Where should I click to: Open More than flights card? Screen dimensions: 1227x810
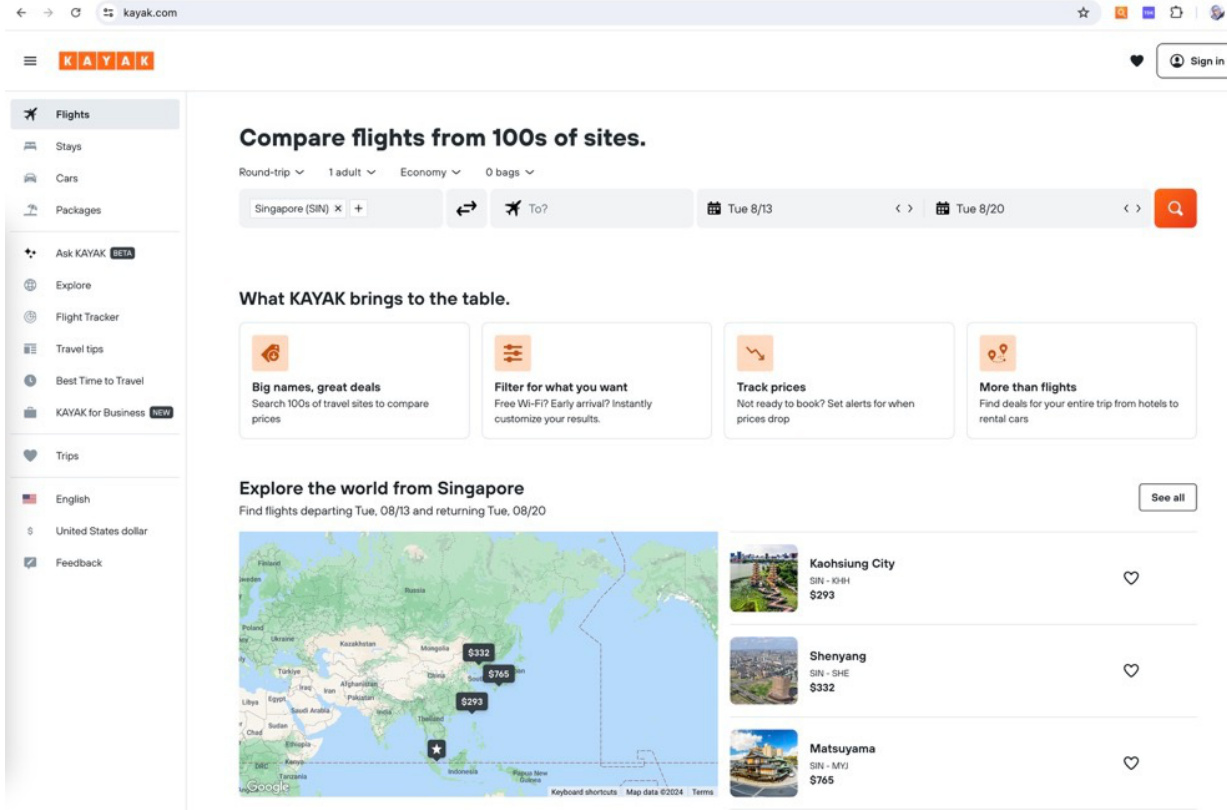pyautogui.click(x=1082, y=380)
